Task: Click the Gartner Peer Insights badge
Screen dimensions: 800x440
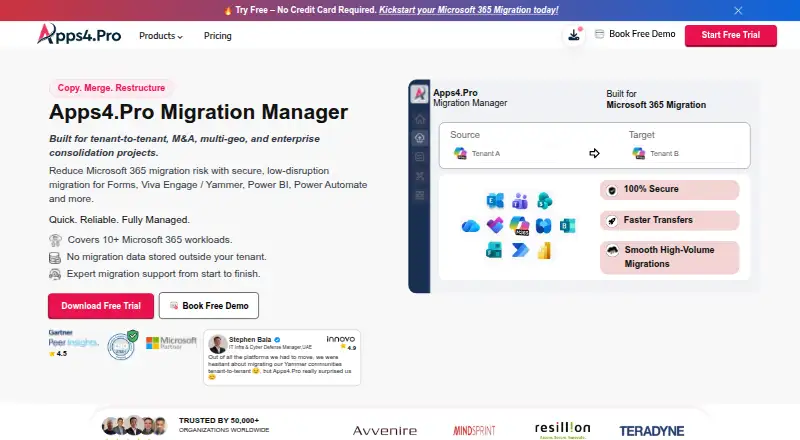Action: click(x=74, y=343)
